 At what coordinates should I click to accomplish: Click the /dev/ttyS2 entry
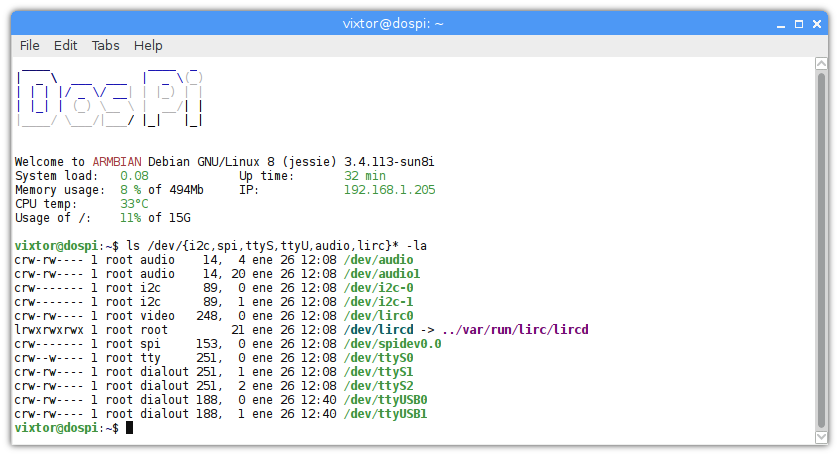pos(379,385)
